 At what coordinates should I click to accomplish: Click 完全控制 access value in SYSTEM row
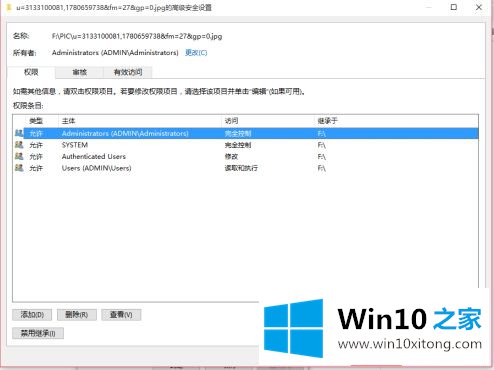point(238,145)
